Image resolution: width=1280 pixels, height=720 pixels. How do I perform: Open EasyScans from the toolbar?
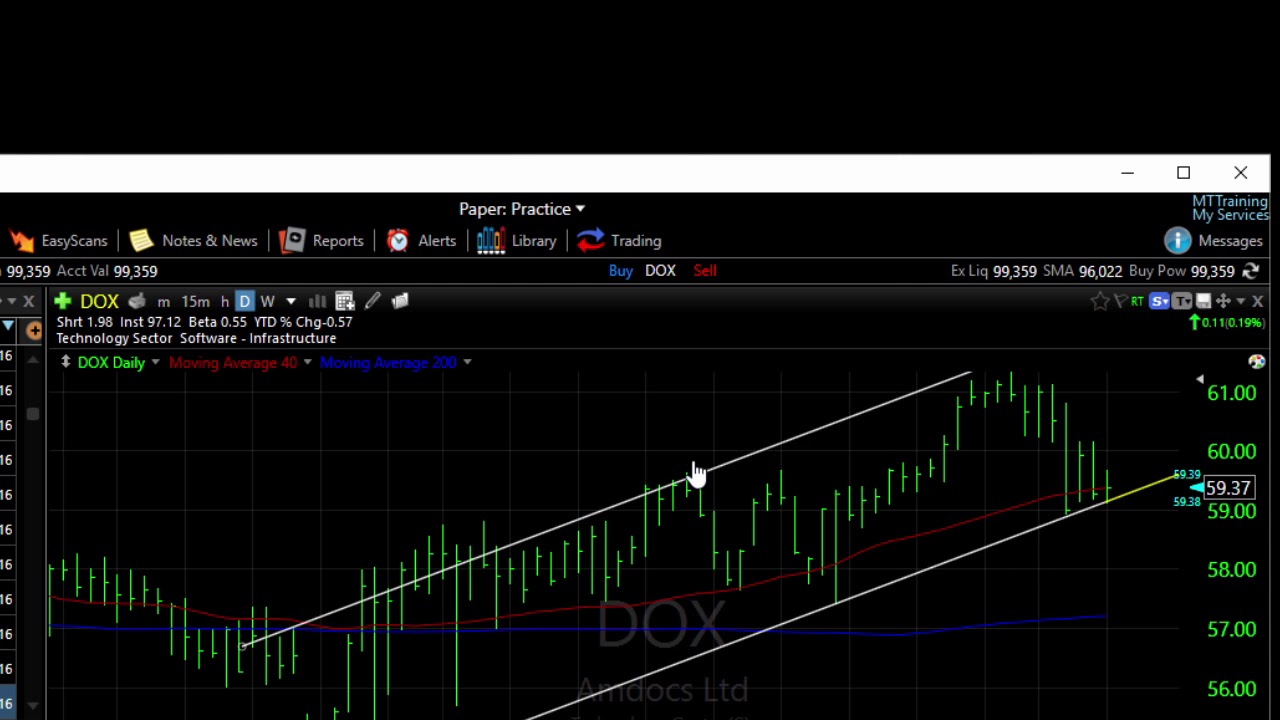pyautogui.click(x=58, y=241)
